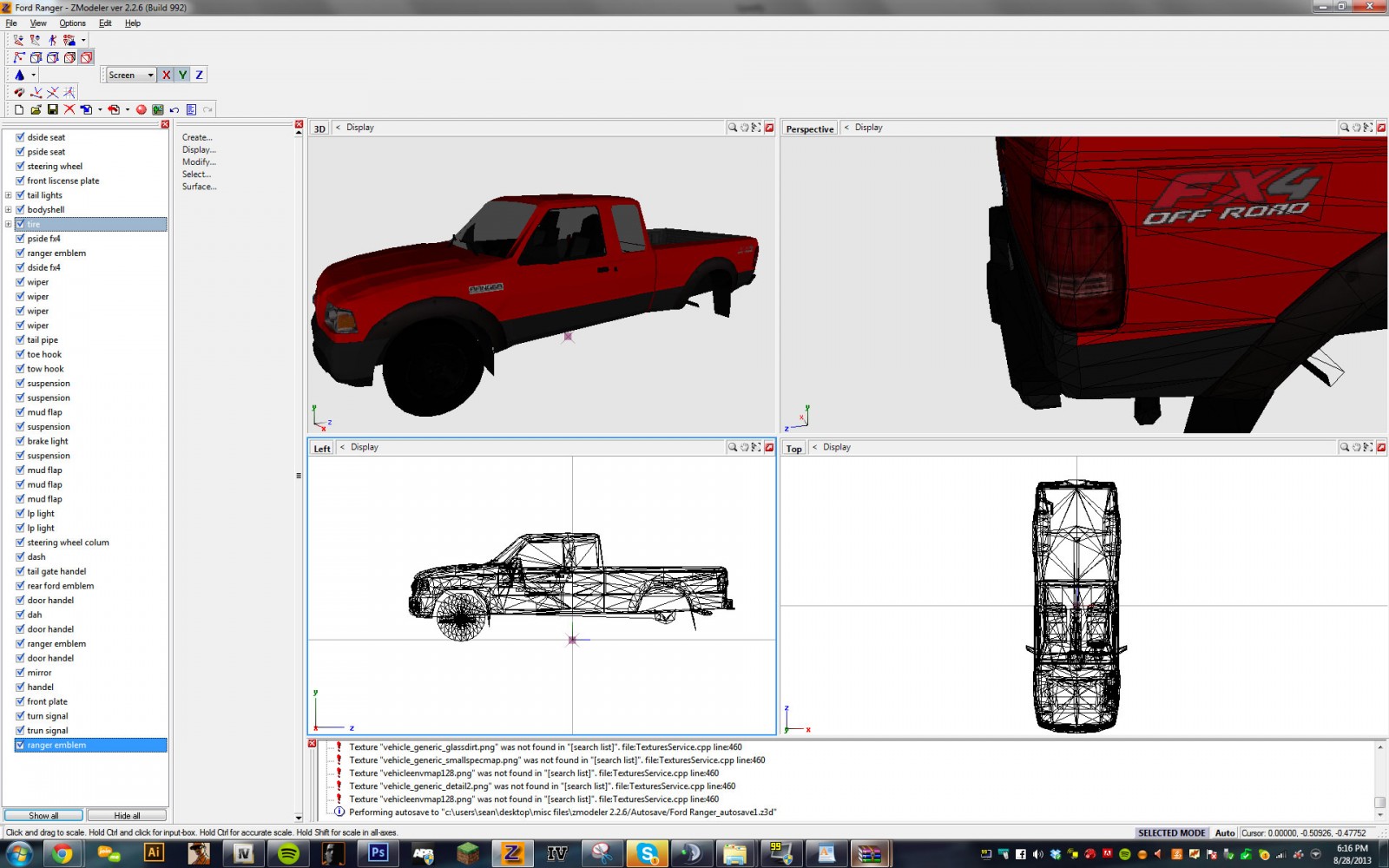Click the pan hand in Perspective viewport
The image size is (1389, 868).
[x=1356, y=128]
